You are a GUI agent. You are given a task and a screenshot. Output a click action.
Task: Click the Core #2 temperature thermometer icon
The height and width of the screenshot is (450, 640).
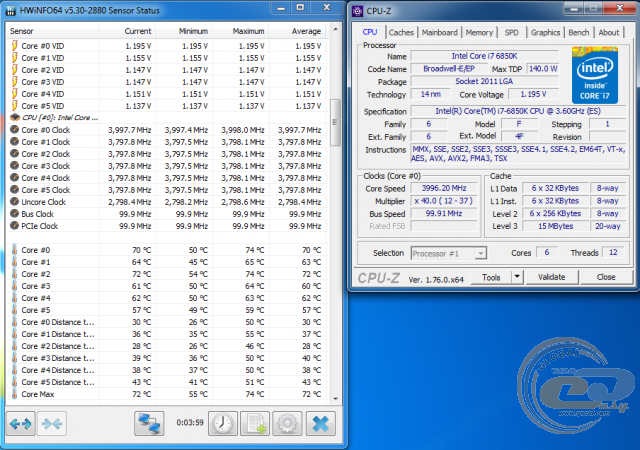[x=15, y=274]
